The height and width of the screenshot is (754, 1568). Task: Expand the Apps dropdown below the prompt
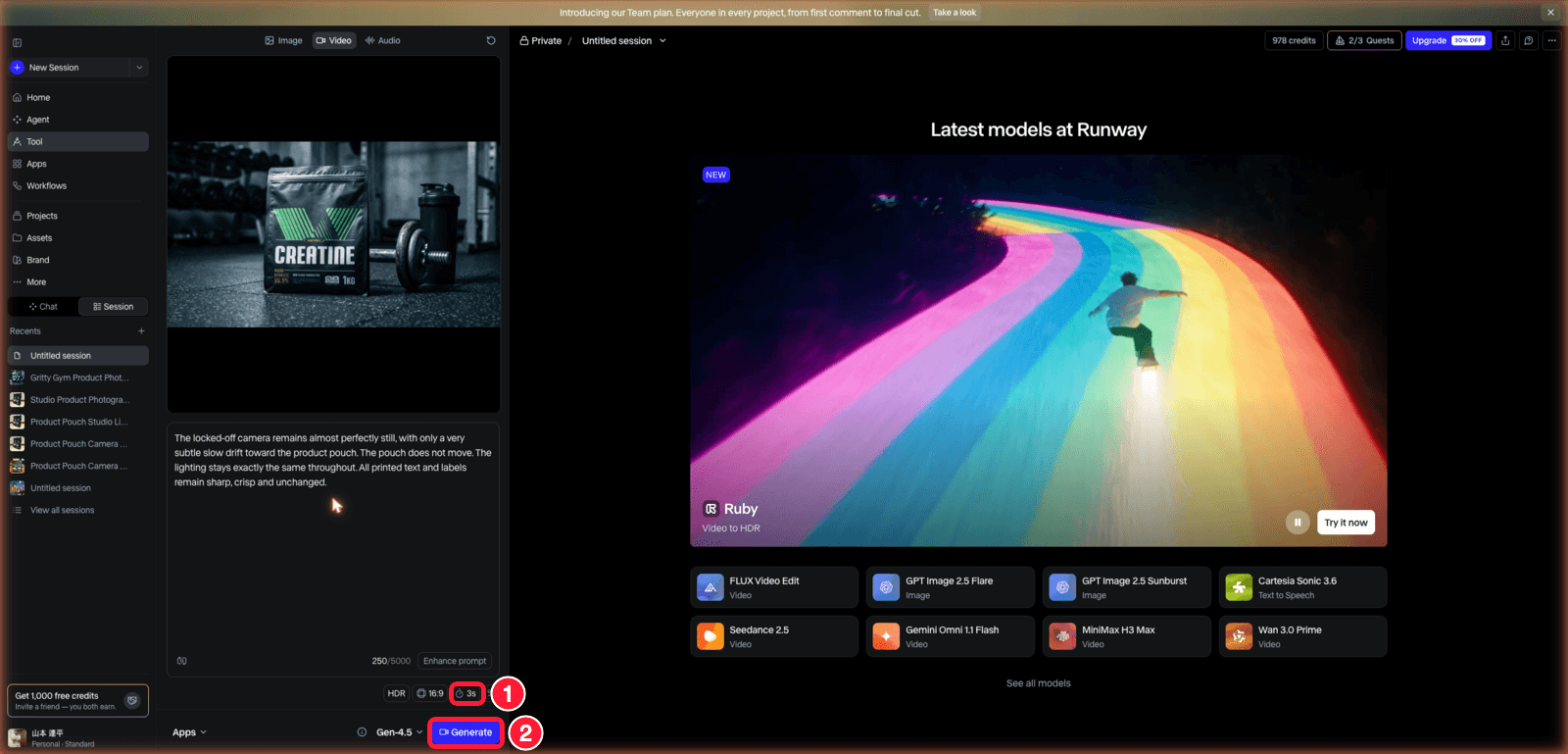pyautogui.click(x=190, y=732)
